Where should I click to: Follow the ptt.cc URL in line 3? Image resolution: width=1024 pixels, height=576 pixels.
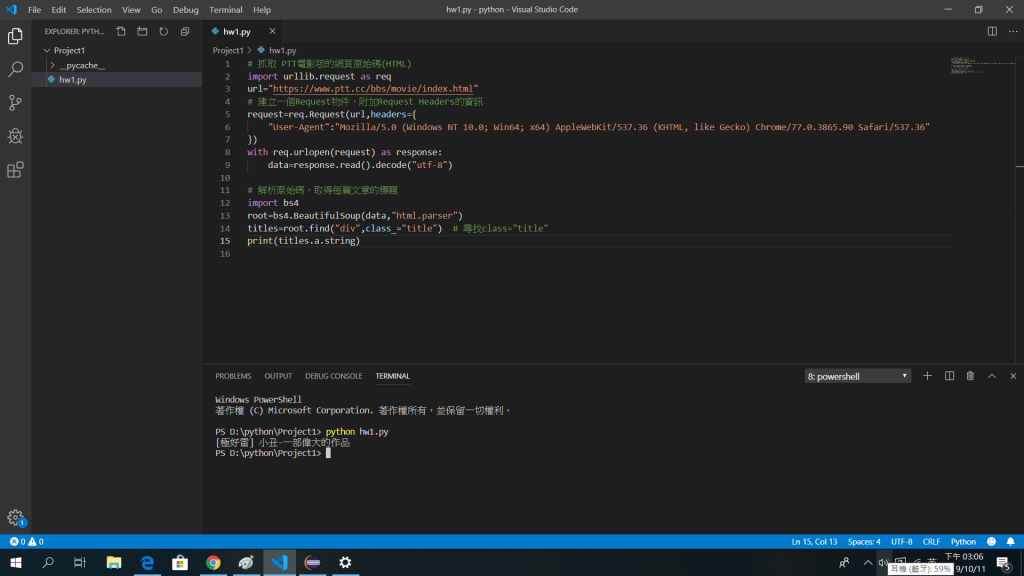373,89
